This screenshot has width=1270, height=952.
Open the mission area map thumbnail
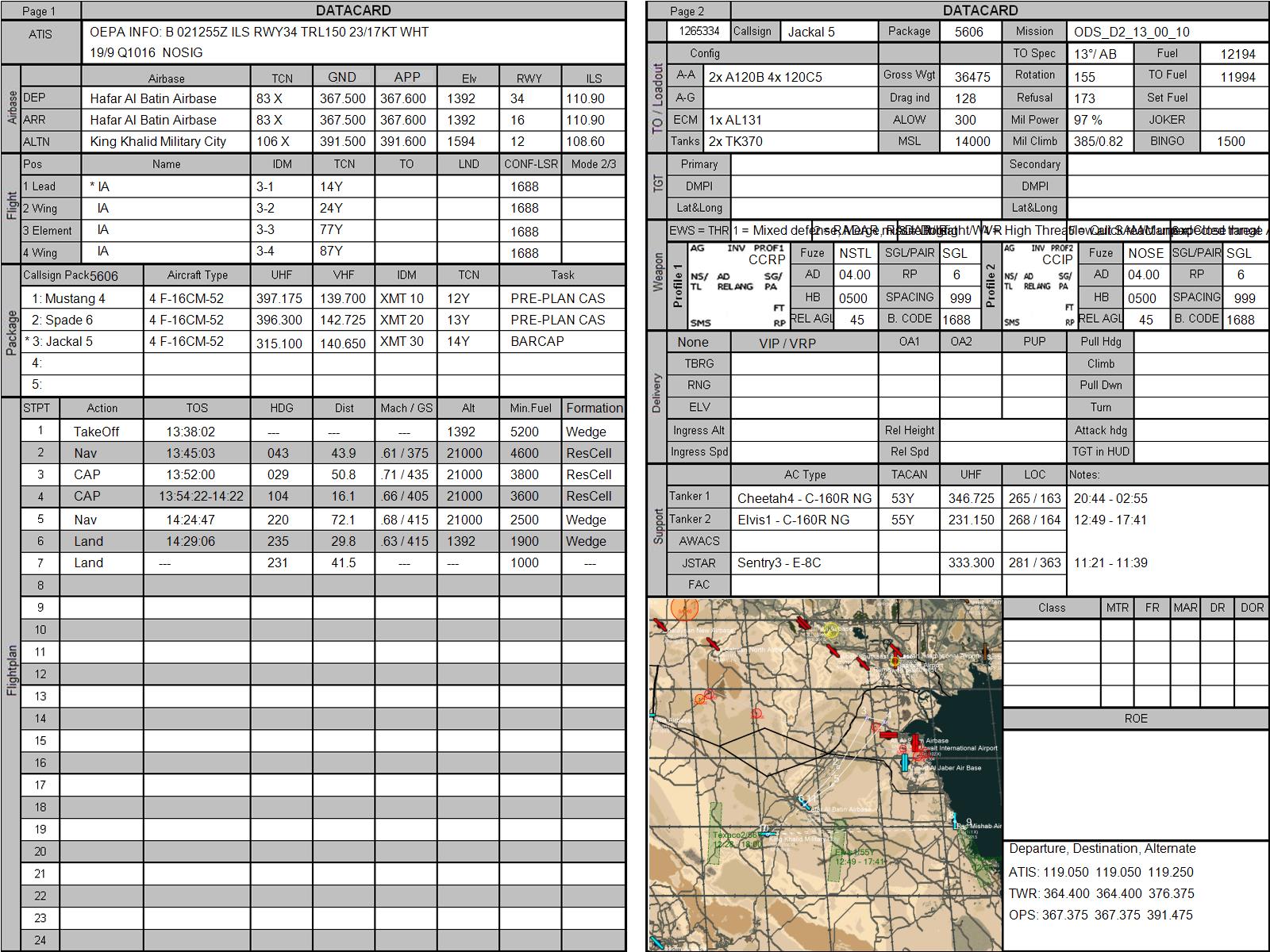pos(825,774)
